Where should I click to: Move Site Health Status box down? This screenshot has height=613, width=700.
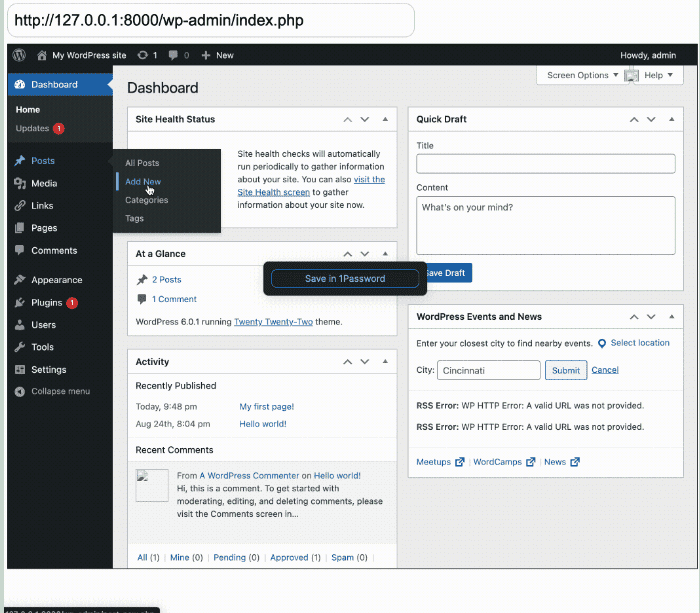tap(365, 120)
